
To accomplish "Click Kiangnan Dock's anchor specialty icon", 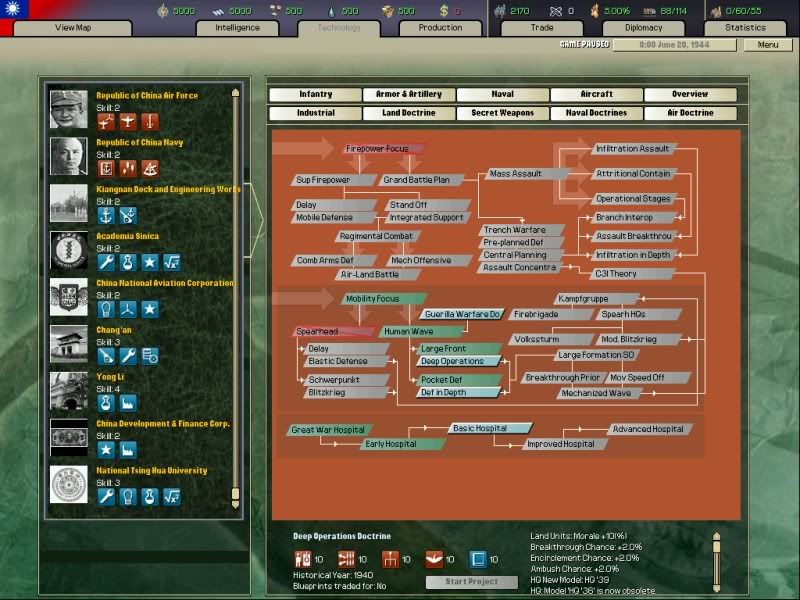I will click(106, 215).
